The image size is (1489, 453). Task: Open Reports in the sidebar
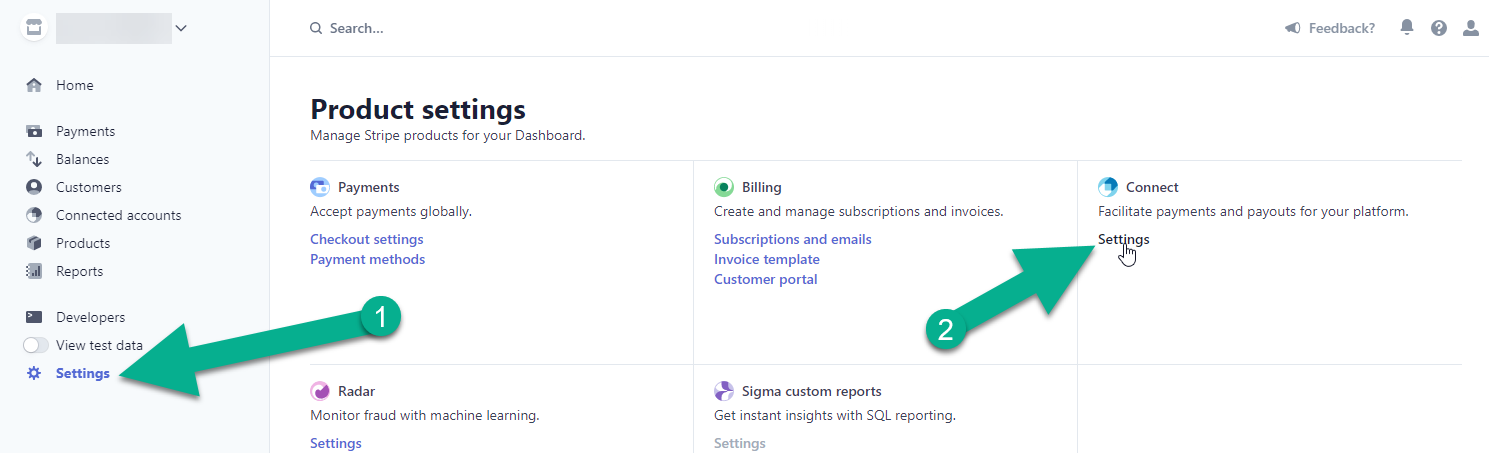(x=79, y=271)
